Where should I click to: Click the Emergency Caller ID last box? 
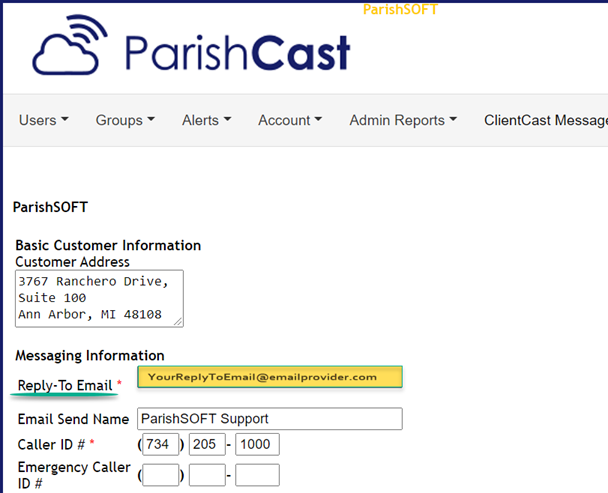(x=257, y=475)
